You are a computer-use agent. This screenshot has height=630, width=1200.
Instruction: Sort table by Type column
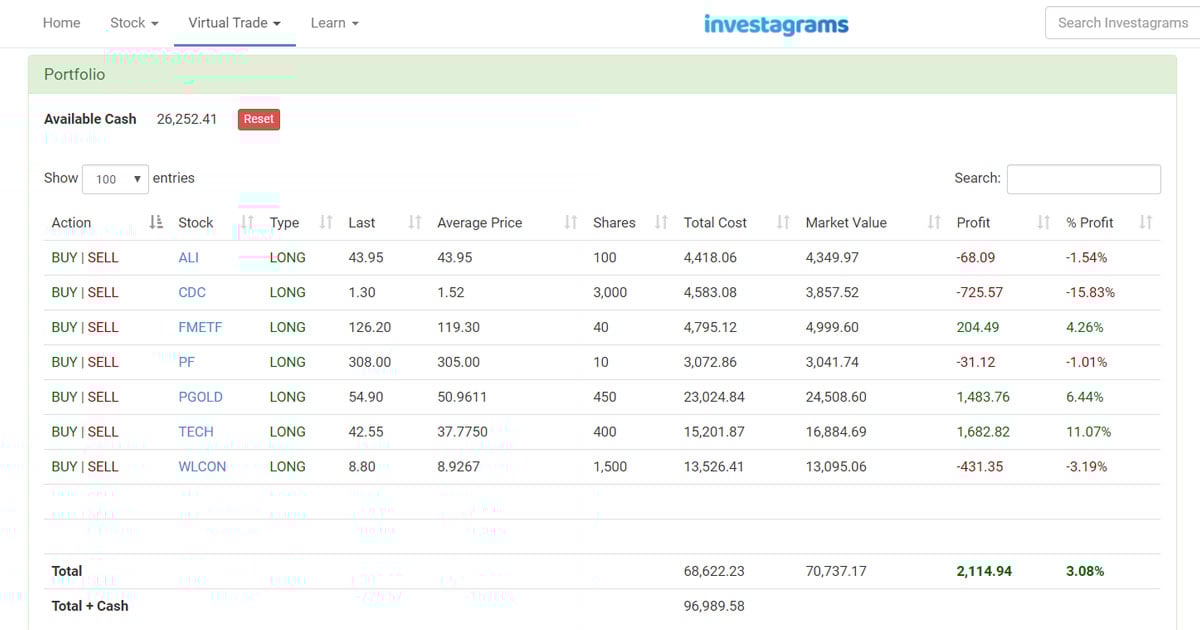300,222
